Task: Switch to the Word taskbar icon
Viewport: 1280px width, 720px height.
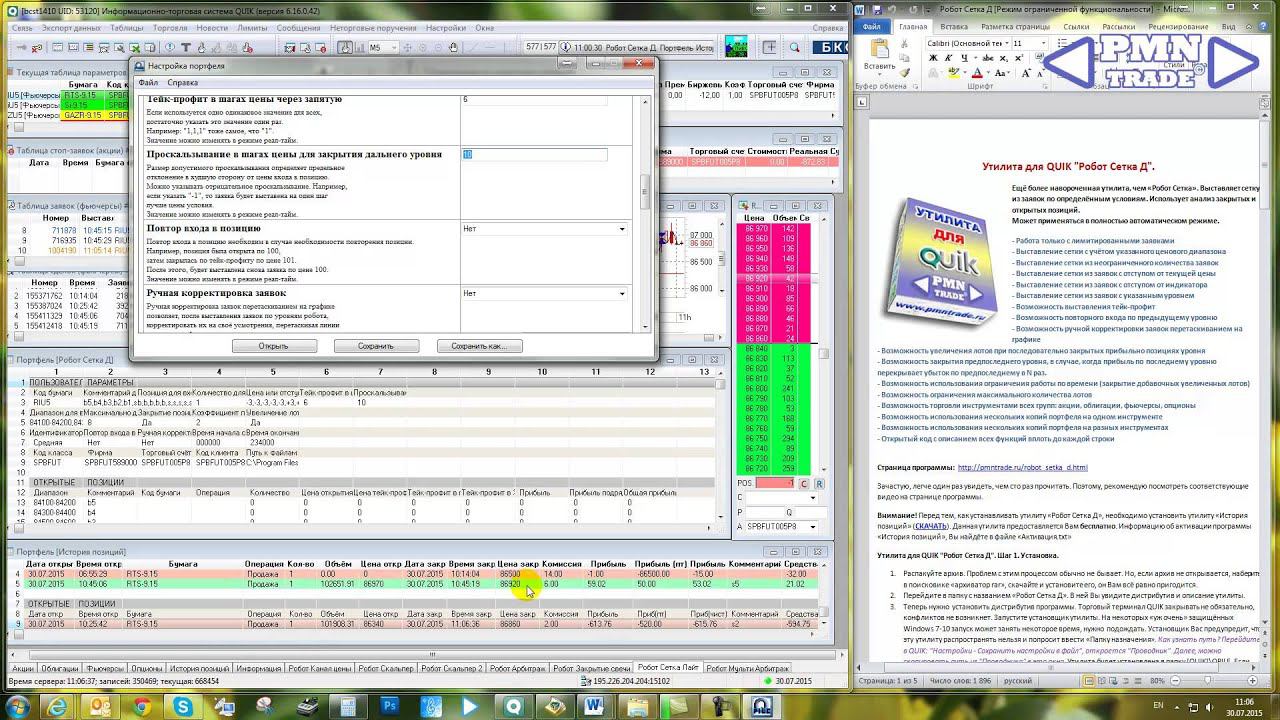Action: 595,706
